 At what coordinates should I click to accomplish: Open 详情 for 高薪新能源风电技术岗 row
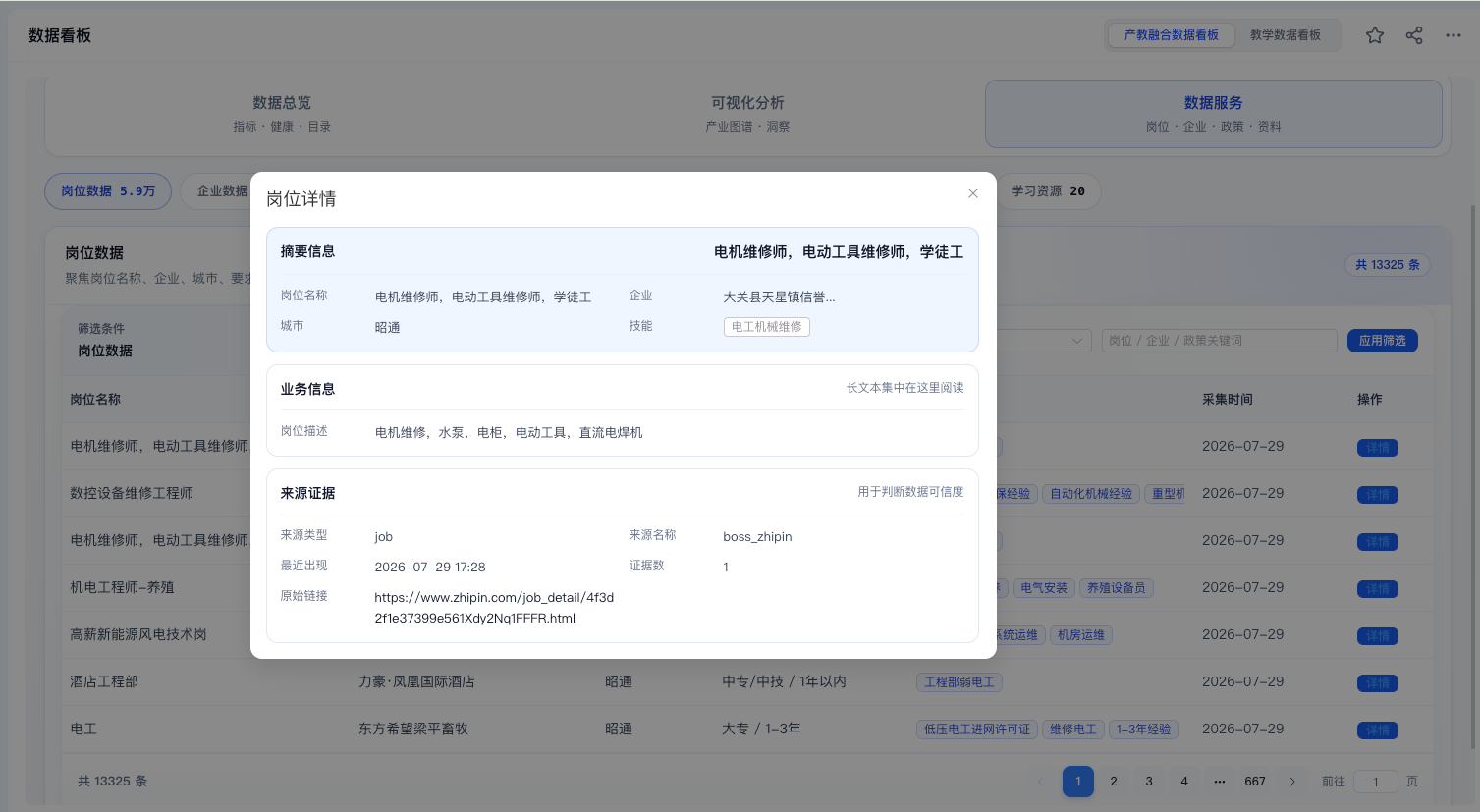(1378, 636)
